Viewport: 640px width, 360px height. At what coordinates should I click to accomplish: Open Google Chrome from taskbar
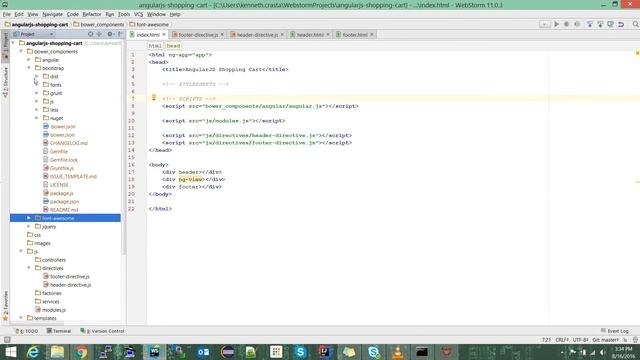click(x=81, y=352)
